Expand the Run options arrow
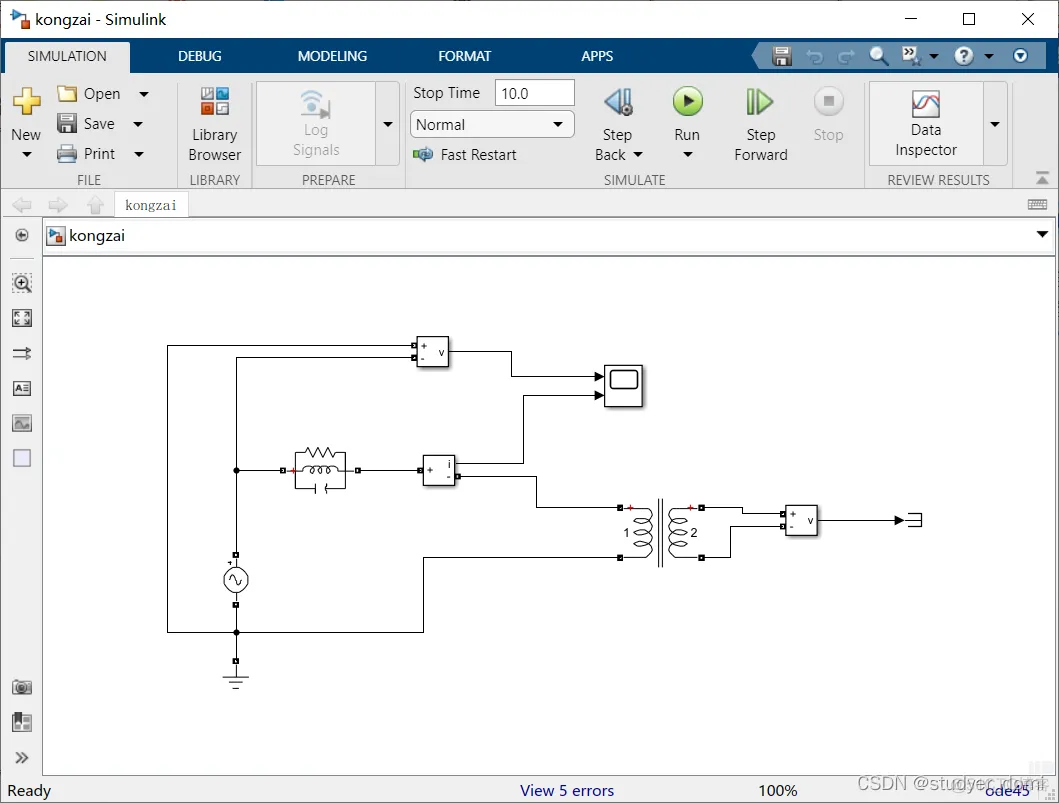The image size is (1059, 803). pos(688,155)
